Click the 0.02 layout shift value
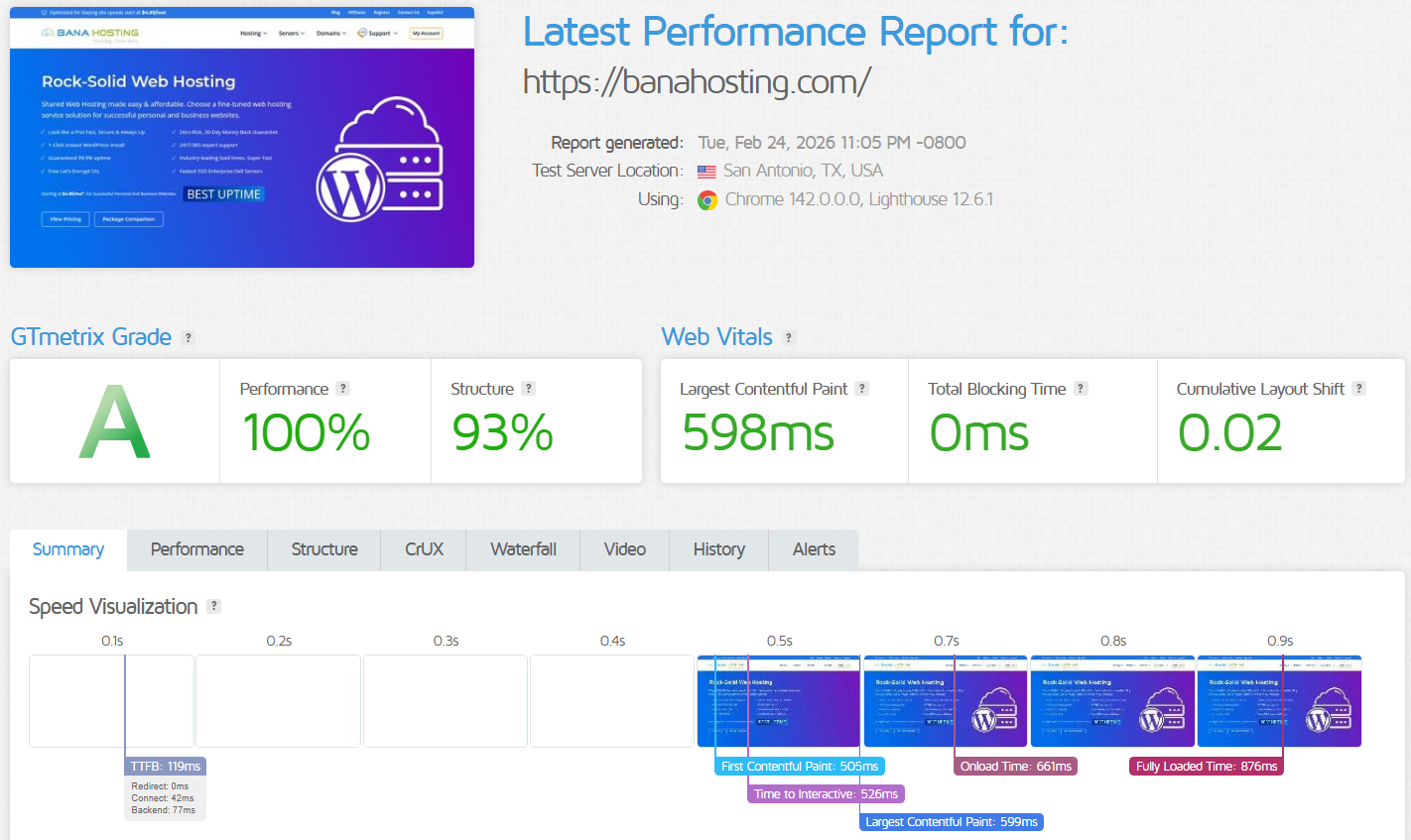1411x840 pixels. pos(1230,433)
